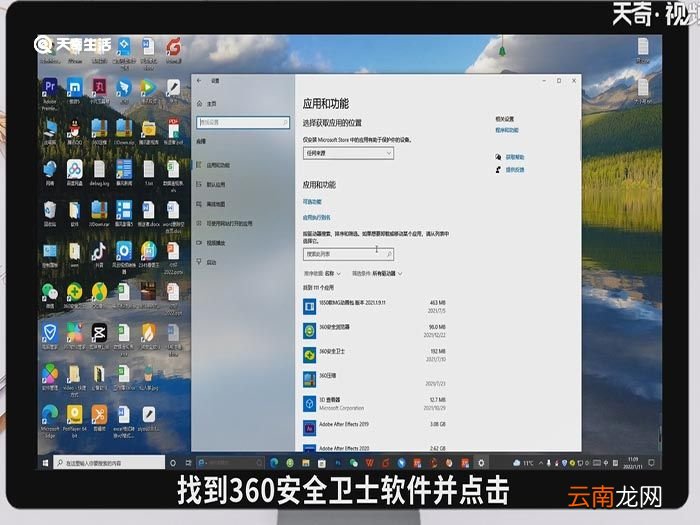Open the app source dropdown under Microsoft Store text
This screenshot has width=700, height=525.
tap(348, 153)
